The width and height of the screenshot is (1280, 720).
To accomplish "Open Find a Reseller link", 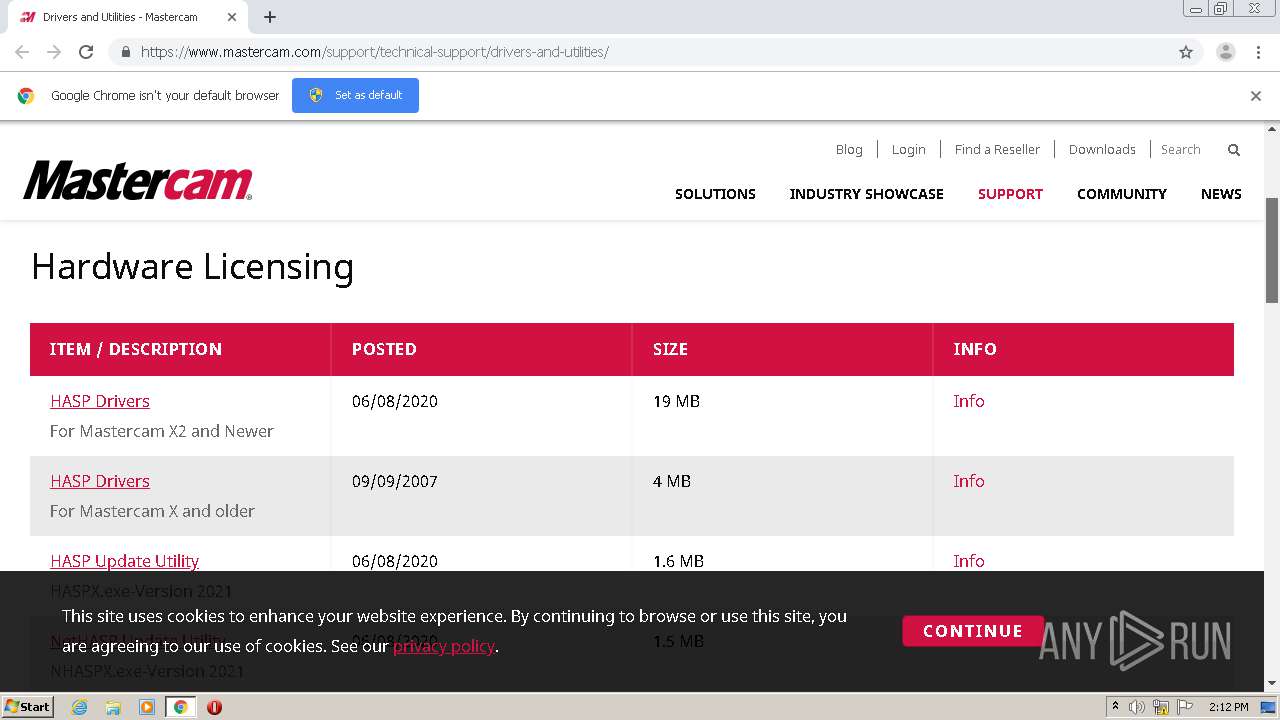I will (997, 149).
